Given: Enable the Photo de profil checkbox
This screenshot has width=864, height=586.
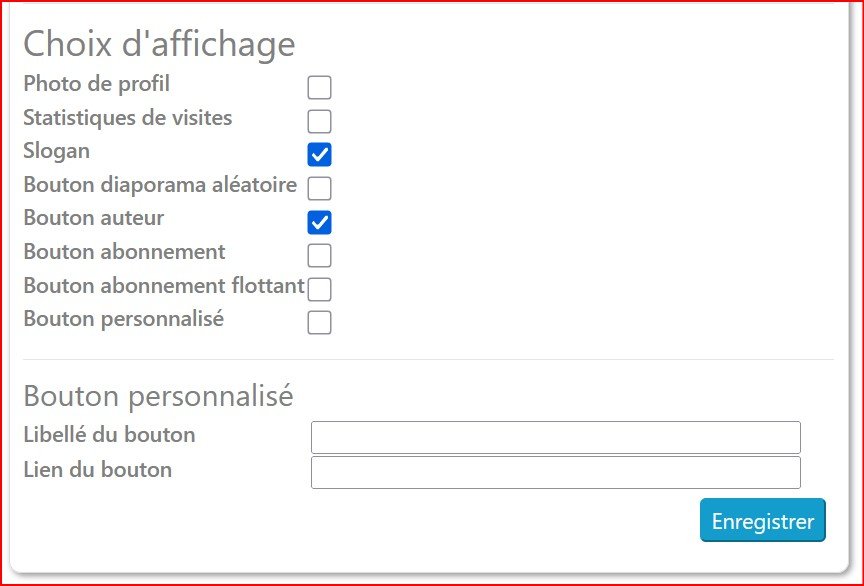Looking at the screenshot, I should pos(319,87).
